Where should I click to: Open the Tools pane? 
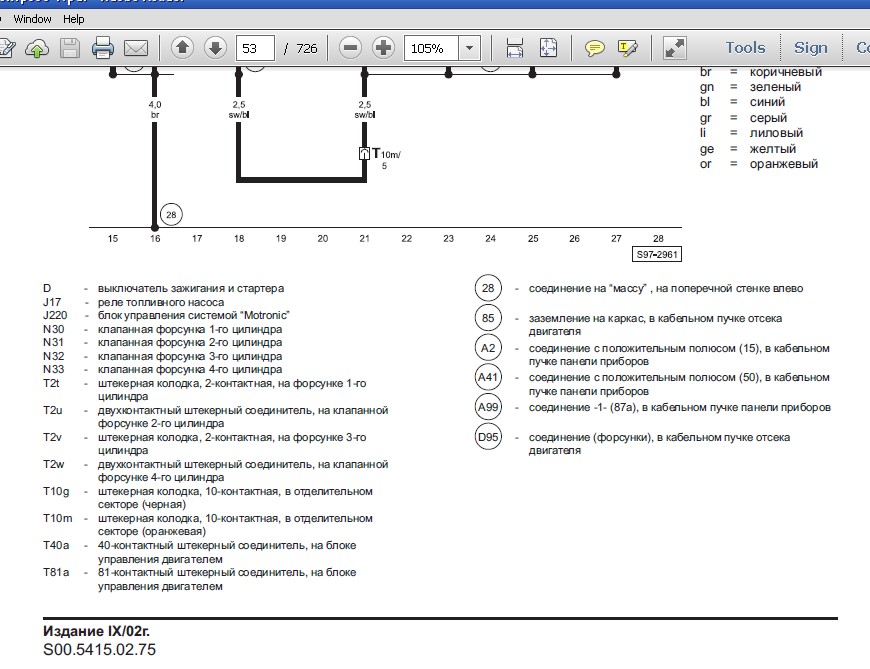[x=745, y=48]
